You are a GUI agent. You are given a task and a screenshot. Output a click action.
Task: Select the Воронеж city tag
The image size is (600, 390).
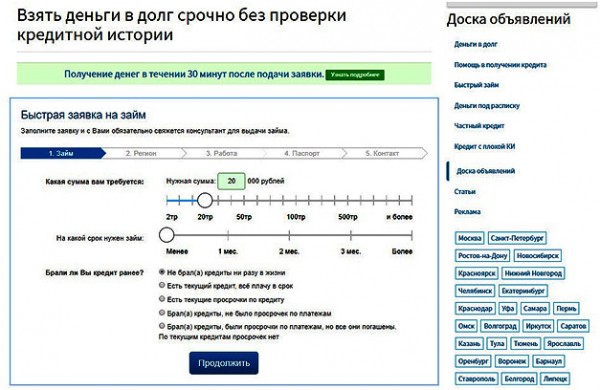tap(512, 361)
